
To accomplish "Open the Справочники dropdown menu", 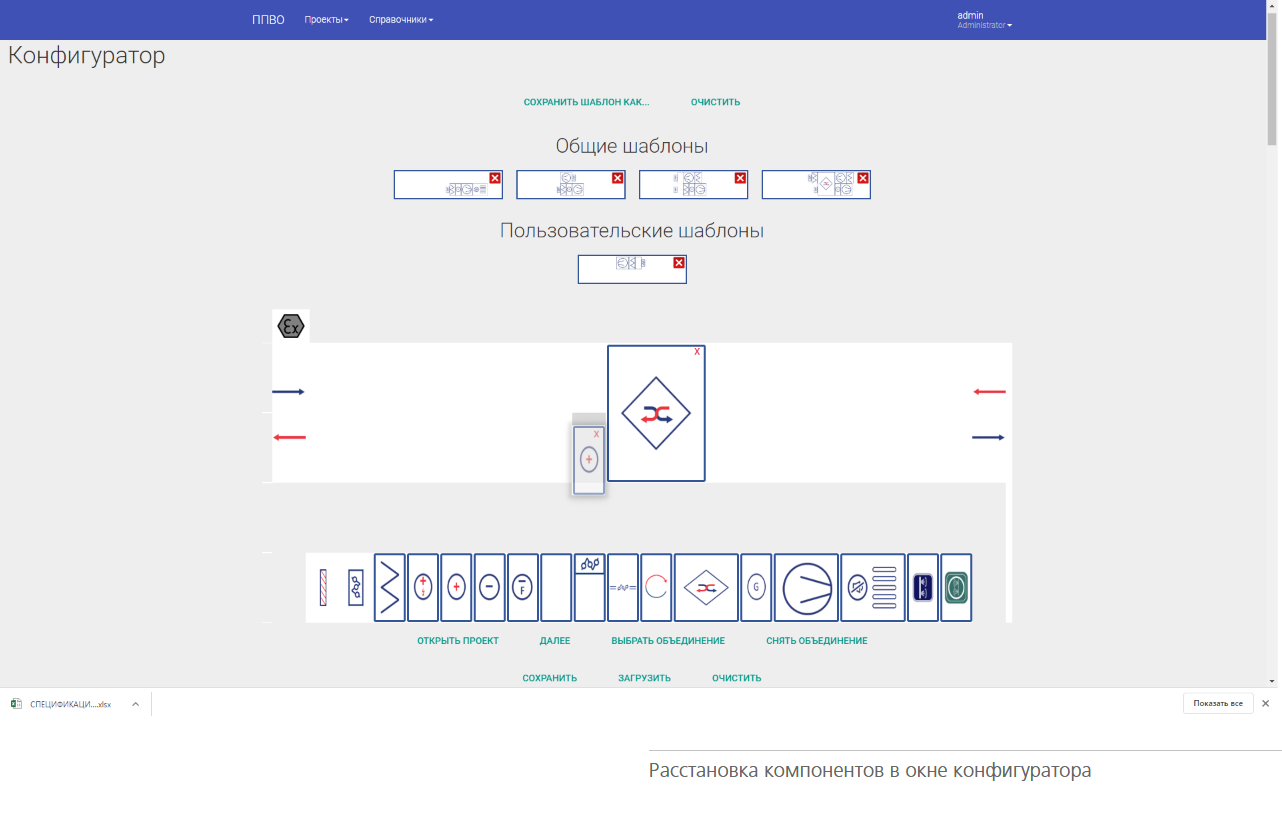I will pyautogui.click(x=401, y=20).
